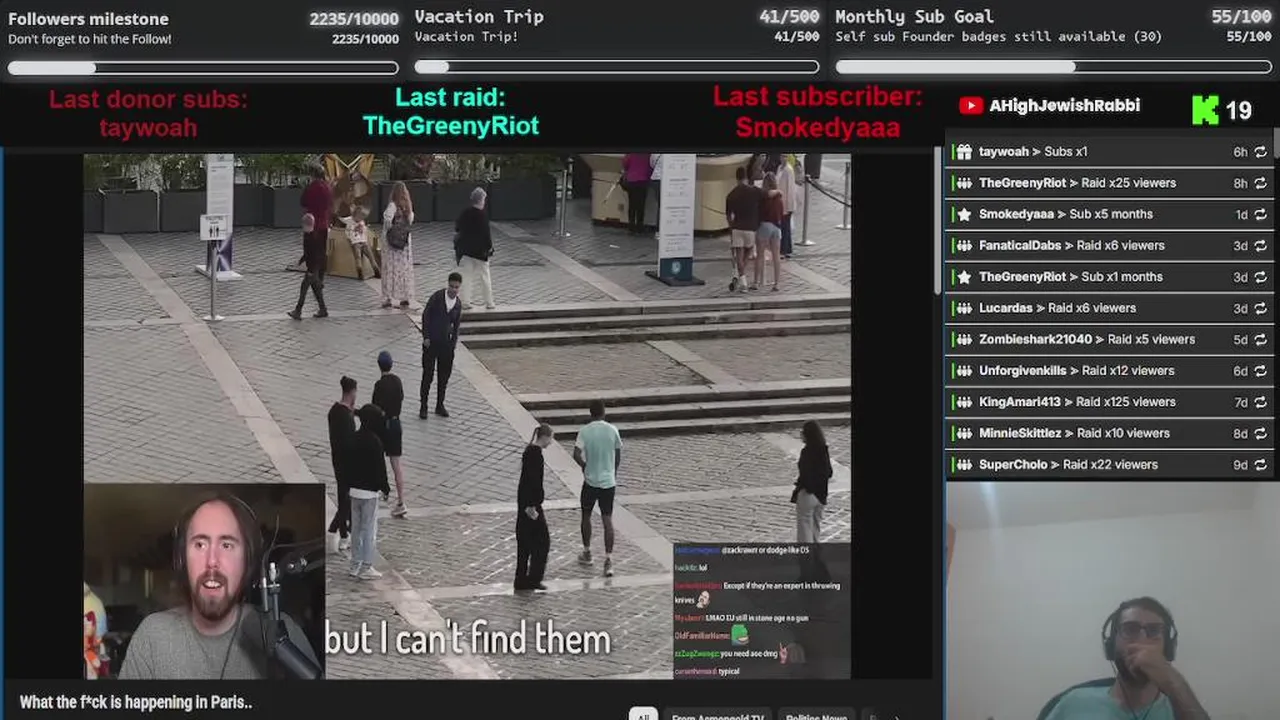Click the 'Last subscriber:' label
The image size is (1280, 720).
[x=818, y=96]
